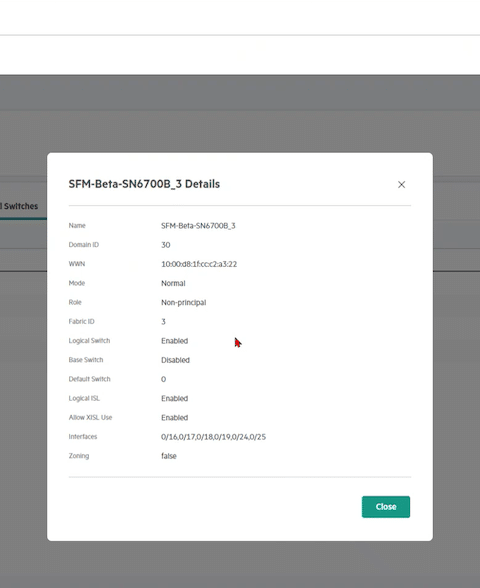
Task: Select the Domain ID value 30
Action: (x=165, y=245)
